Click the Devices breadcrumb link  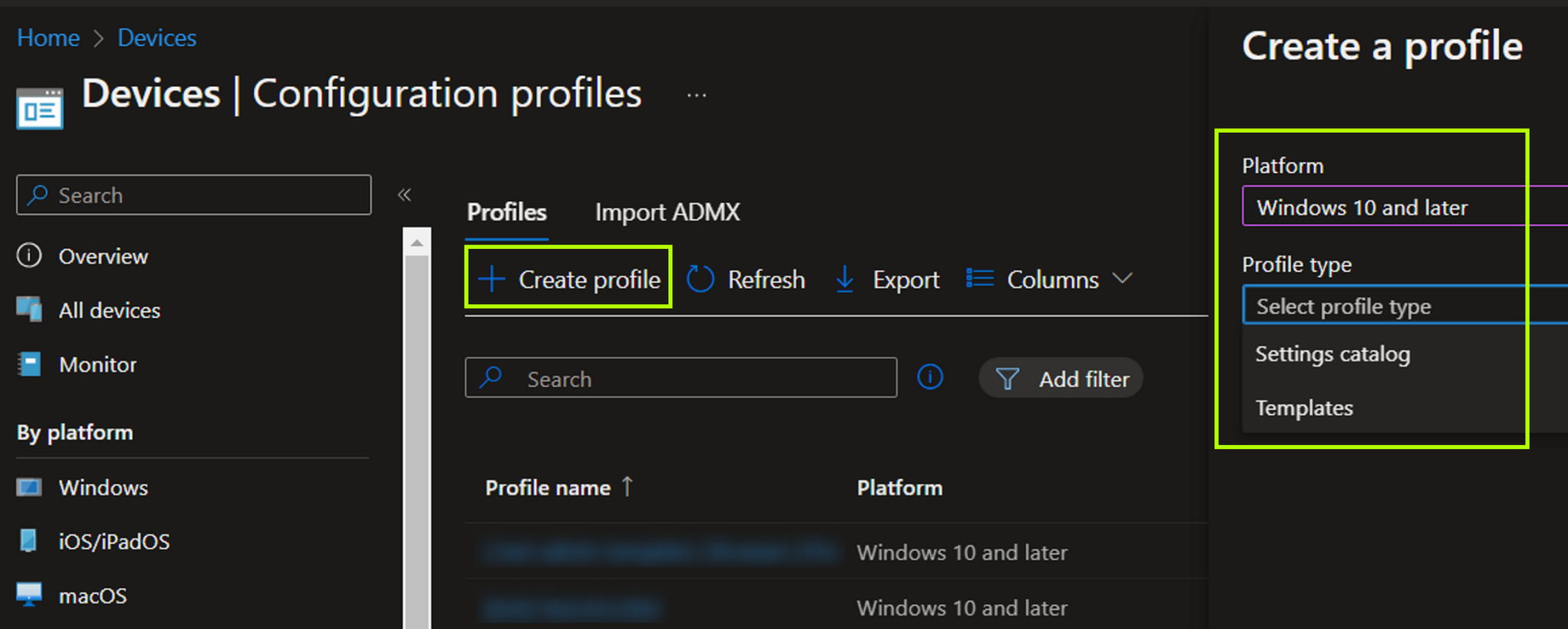click(157, 38)
